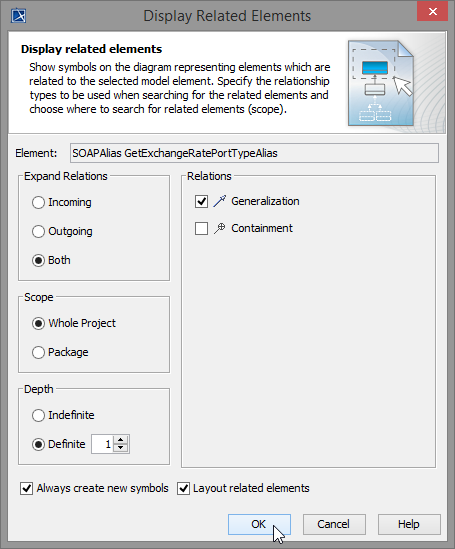Click the 'Expand Relations' group title
The image size is (455, 549).
(66, 176)
